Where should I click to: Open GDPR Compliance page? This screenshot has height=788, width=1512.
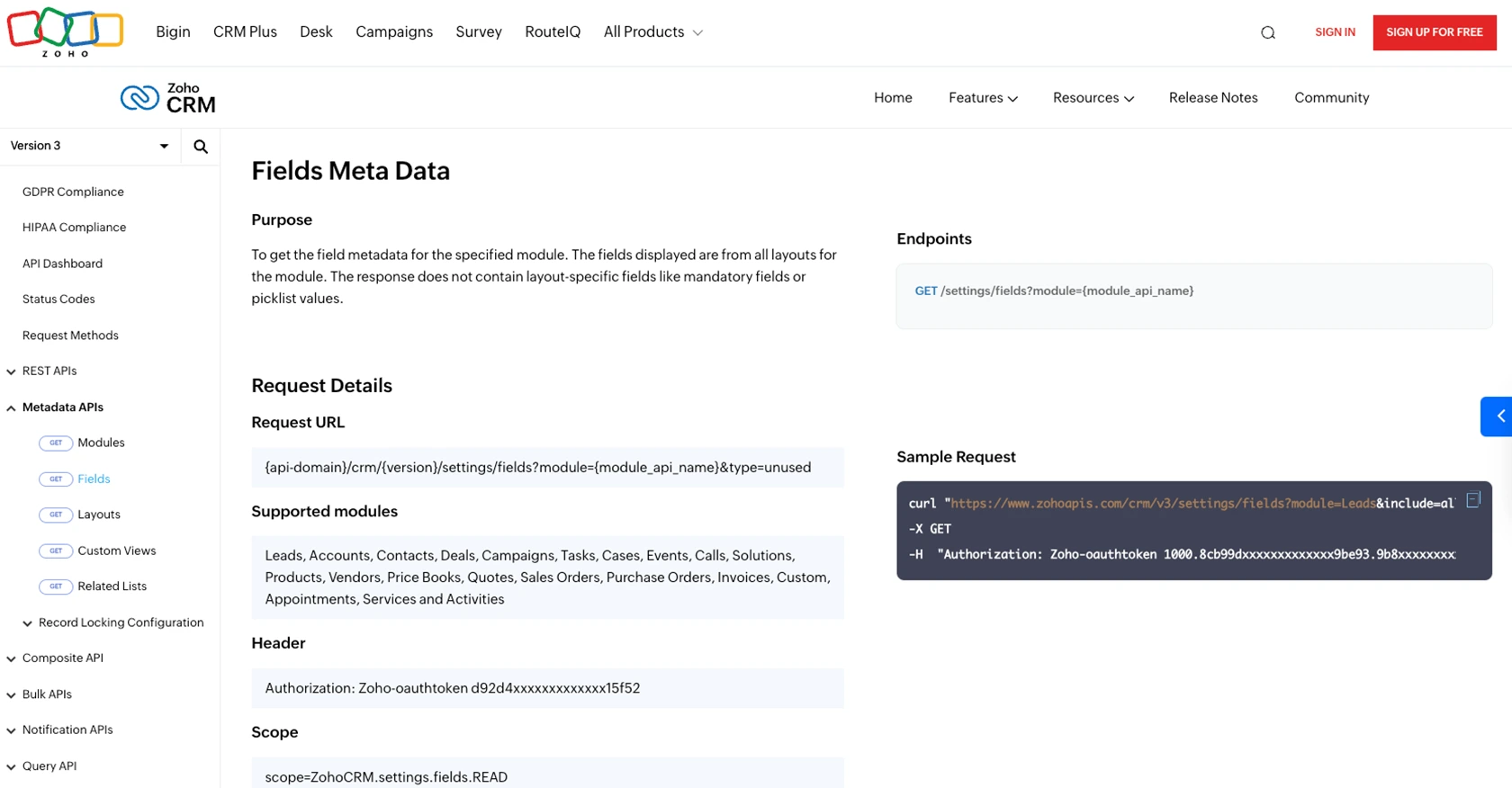(x=73, y=192)
